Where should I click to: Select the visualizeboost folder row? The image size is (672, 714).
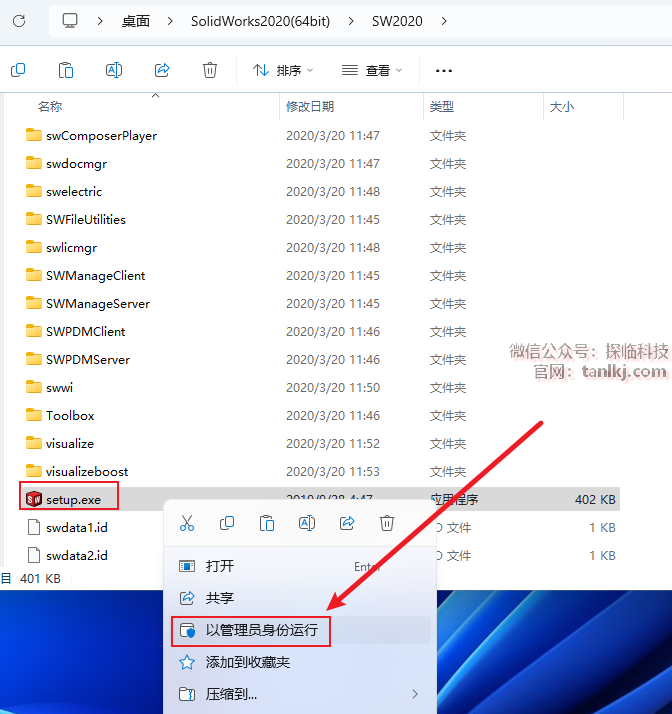coord(322,471)
